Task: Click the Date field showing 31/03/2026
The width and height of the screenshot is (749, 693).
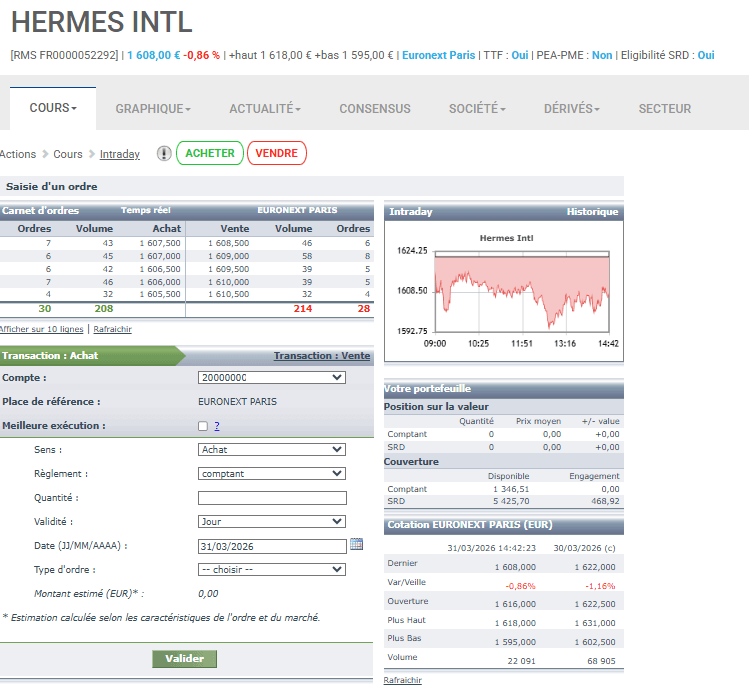Action: [x=272, y=546]
